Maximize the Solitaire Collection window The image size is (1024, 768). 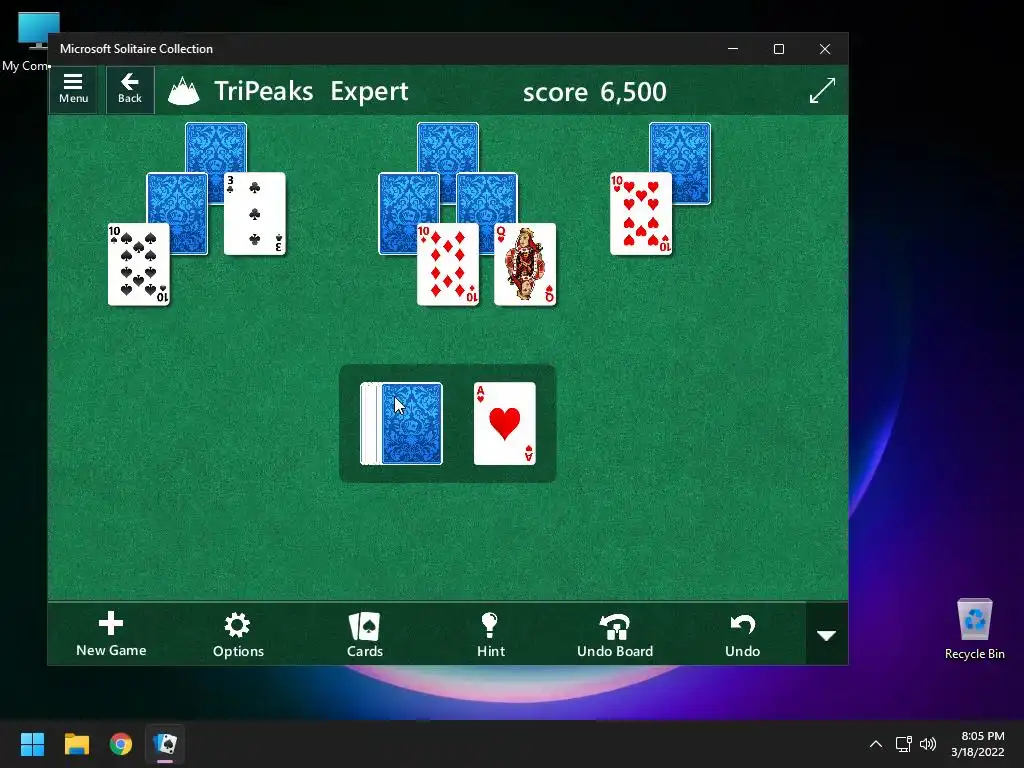pos(778,49)
